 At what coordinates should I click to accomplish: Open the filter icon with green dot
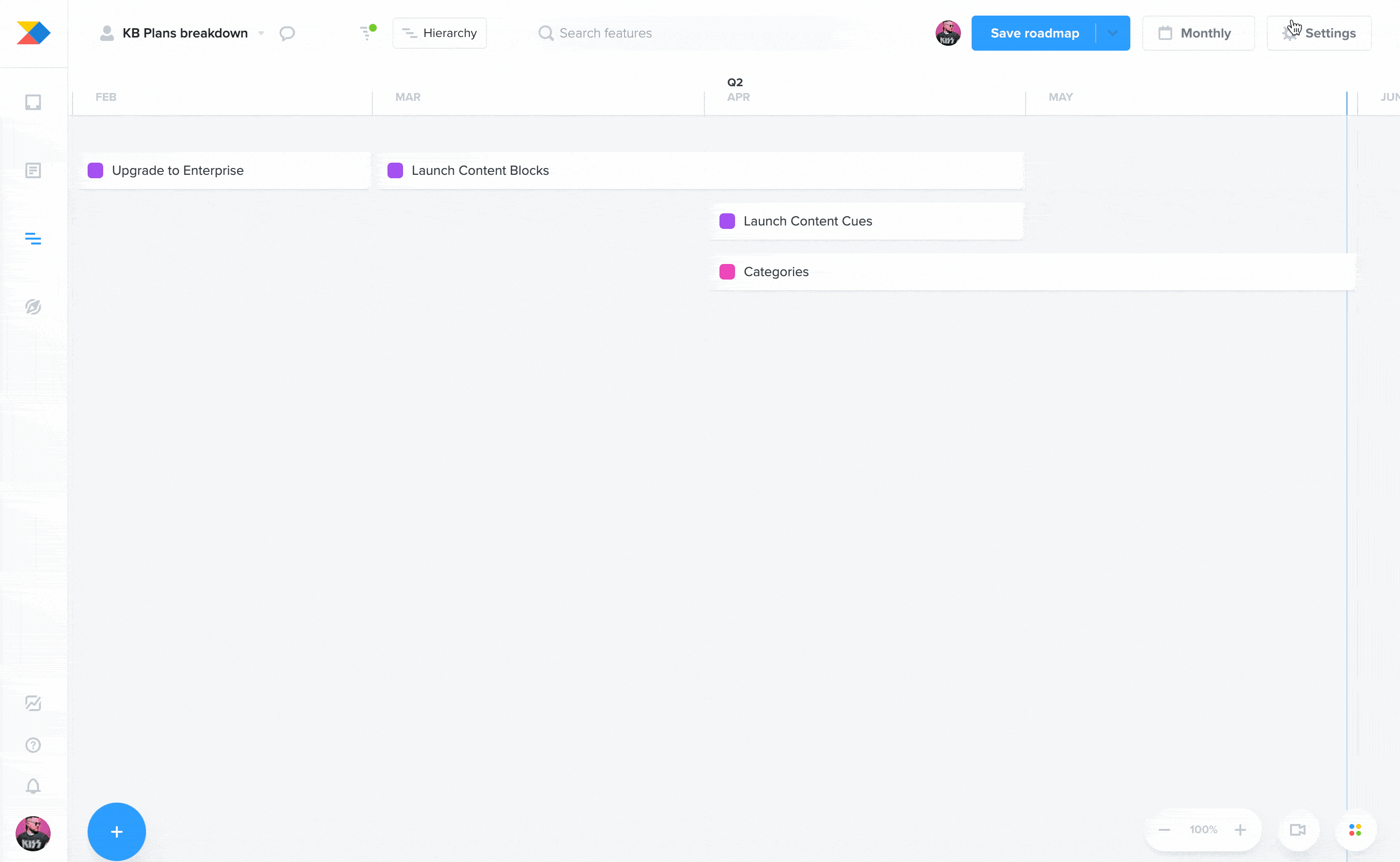368,33
